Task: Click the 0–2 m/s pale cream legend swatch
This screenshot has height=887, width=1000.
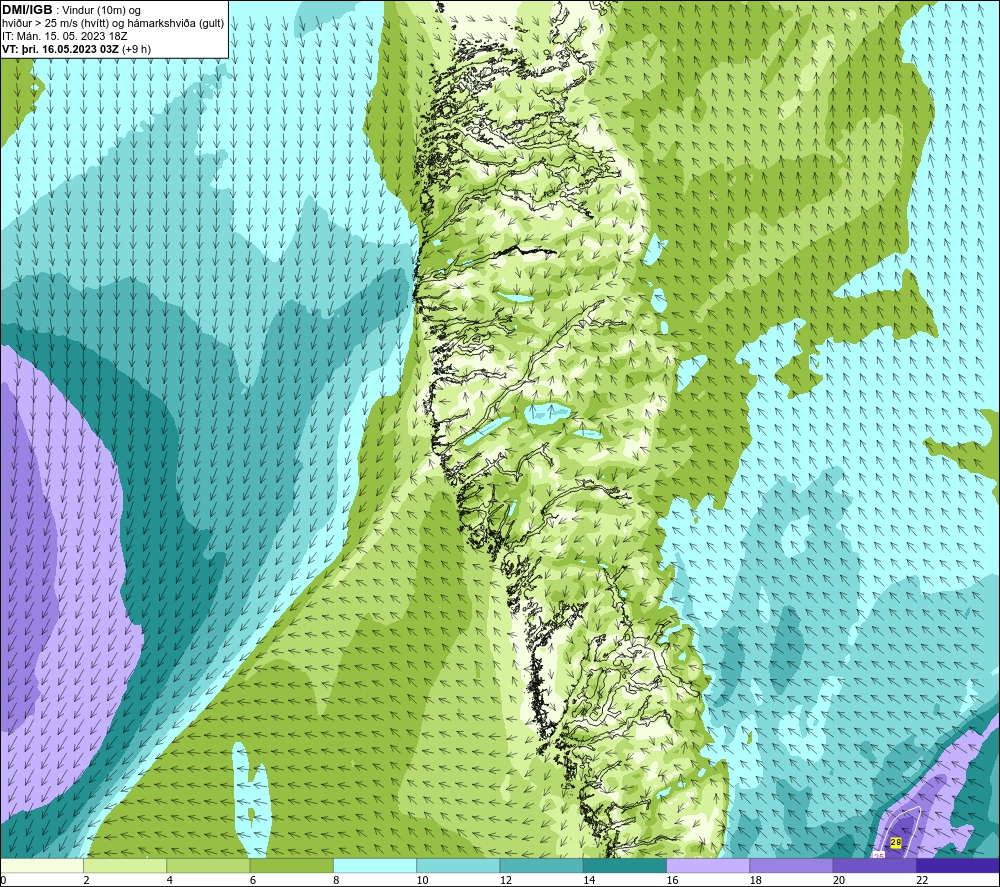Action: click(x=41, y=866)
